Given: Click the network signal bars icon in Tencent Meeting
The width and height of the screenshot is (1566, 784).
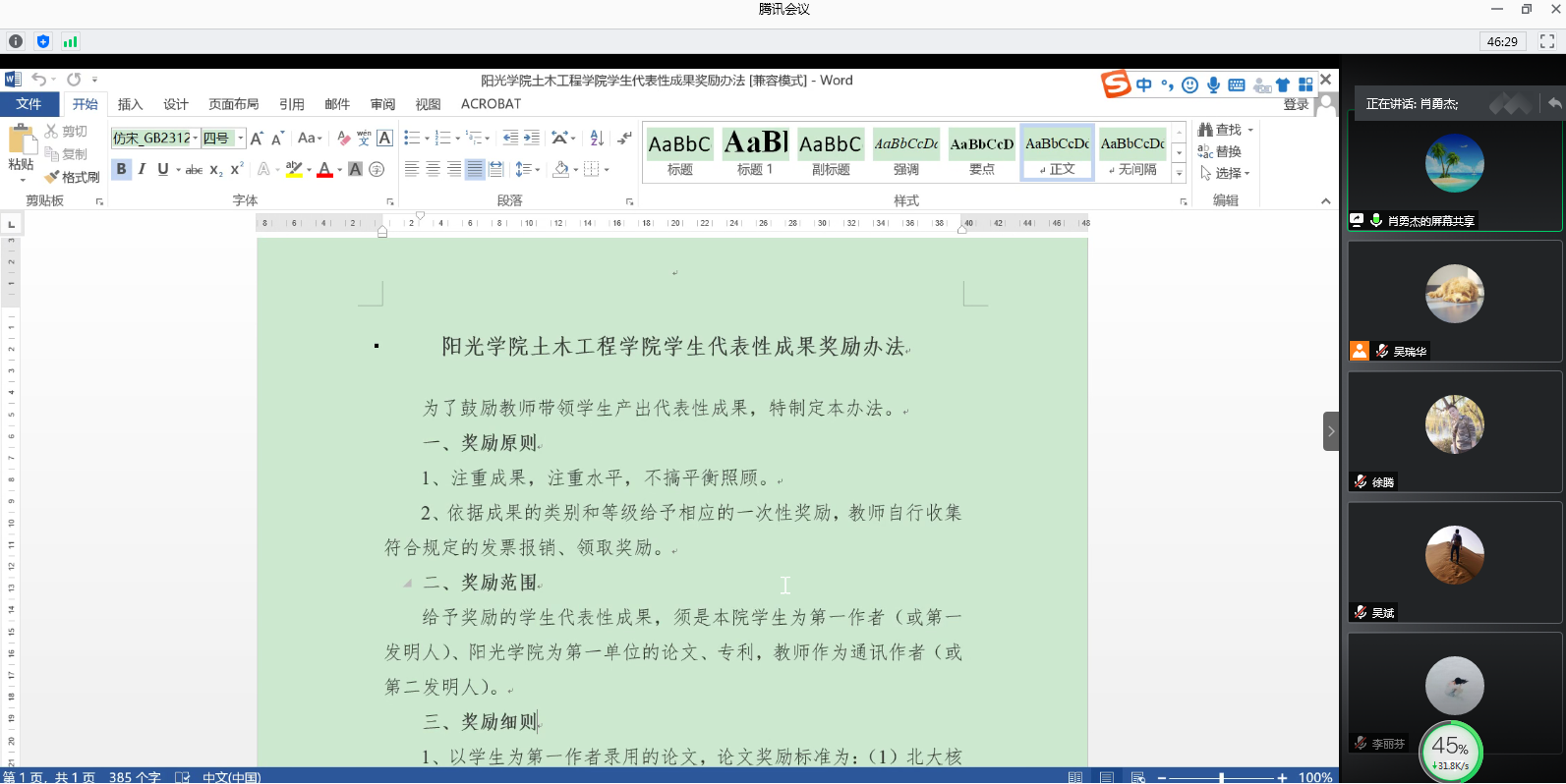Looking at the screenshot, I should coord(70,41).
